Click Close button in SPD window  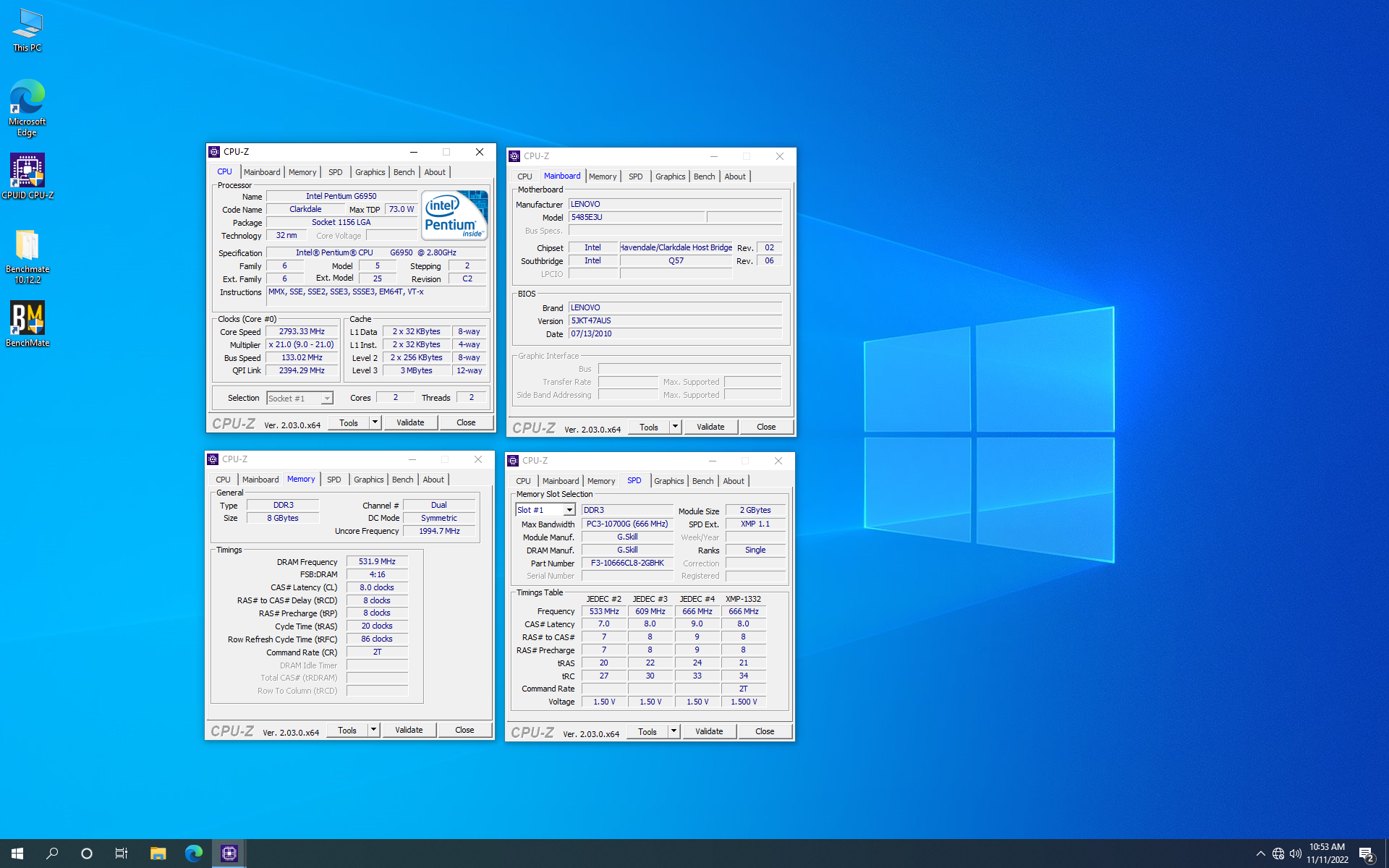point(765,731)
